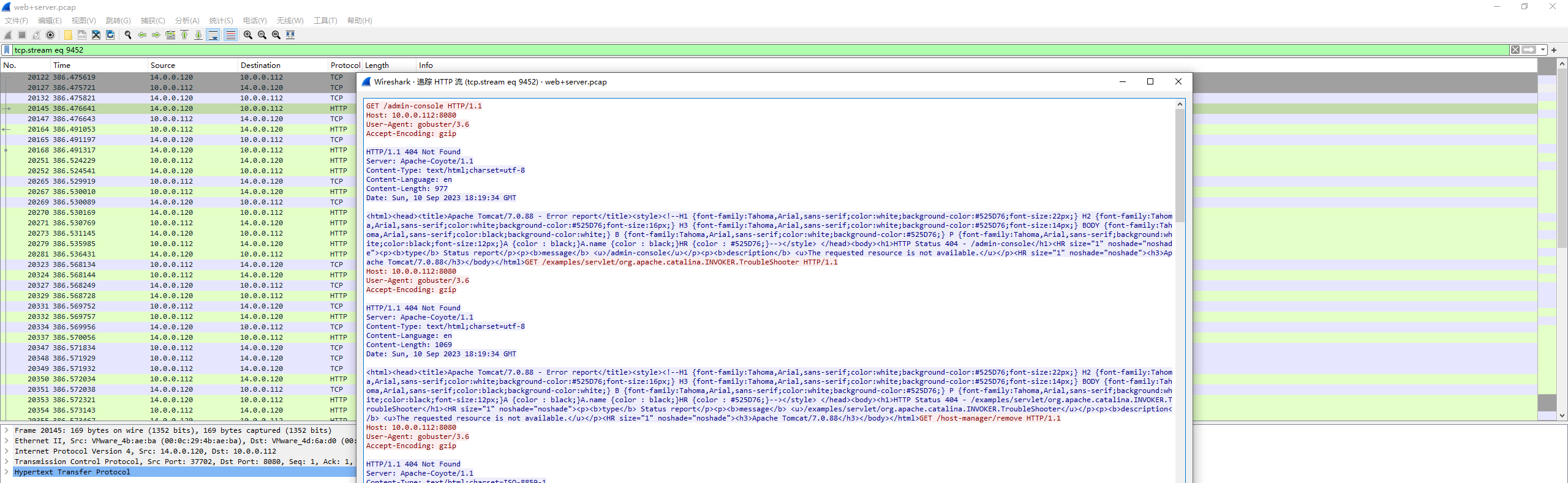Click the plus icon to add filter button
Image resolution: width=1568 pixels, height=483 pixels.
pyautogui.click(x=1554, y=50)
